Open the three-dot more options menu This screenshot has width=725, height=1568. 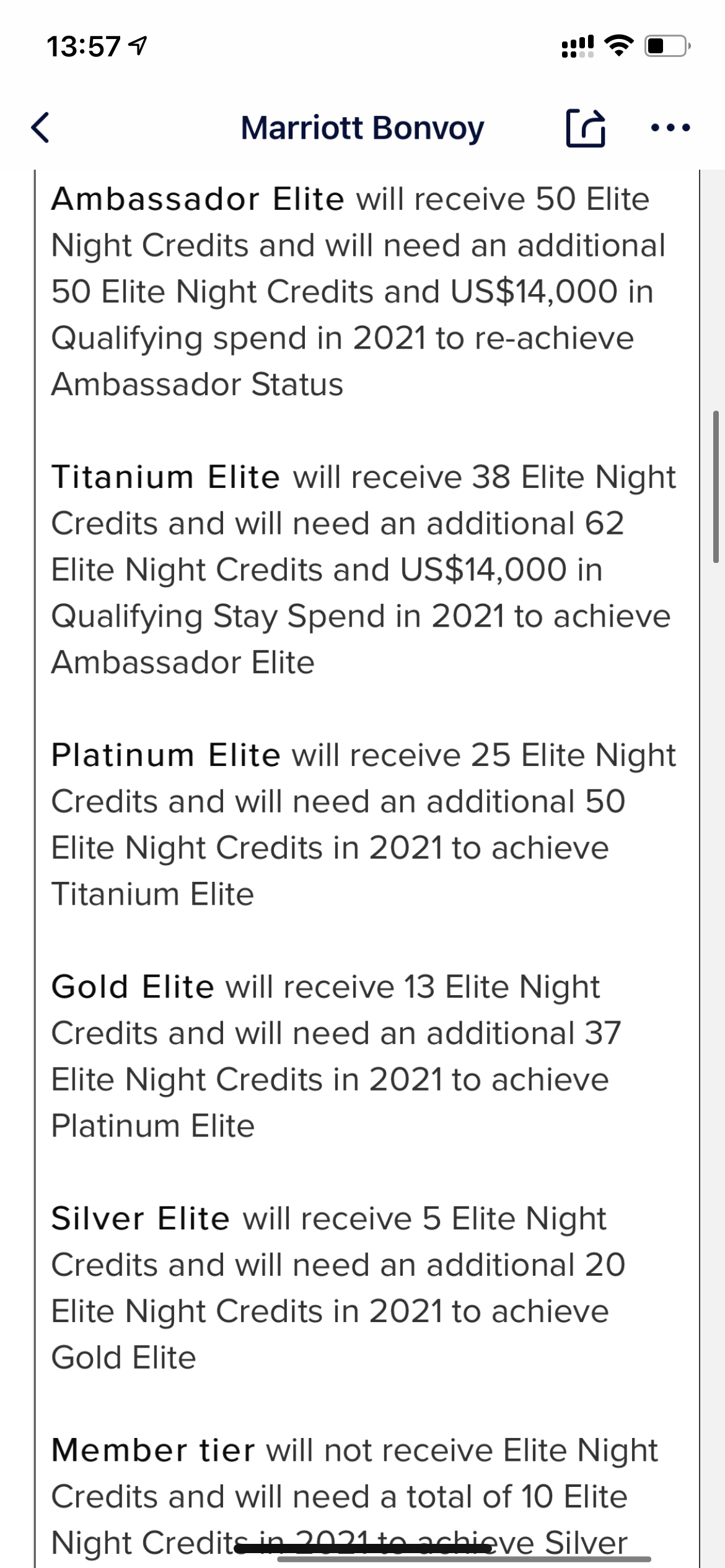[x=670, y=128]
